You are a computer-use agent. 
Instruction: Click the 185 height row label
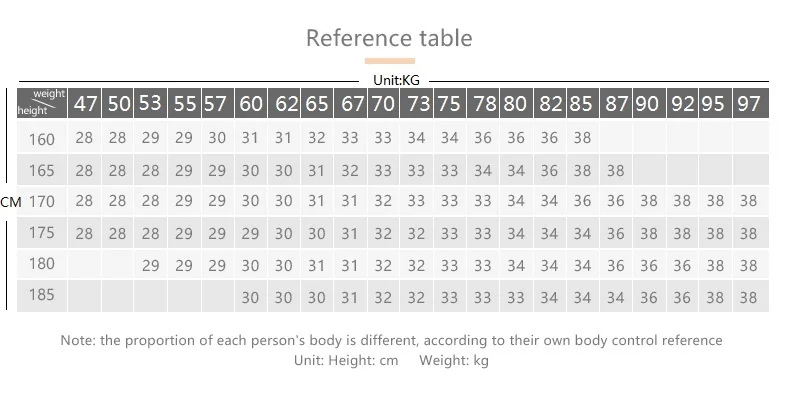point(41,294)
